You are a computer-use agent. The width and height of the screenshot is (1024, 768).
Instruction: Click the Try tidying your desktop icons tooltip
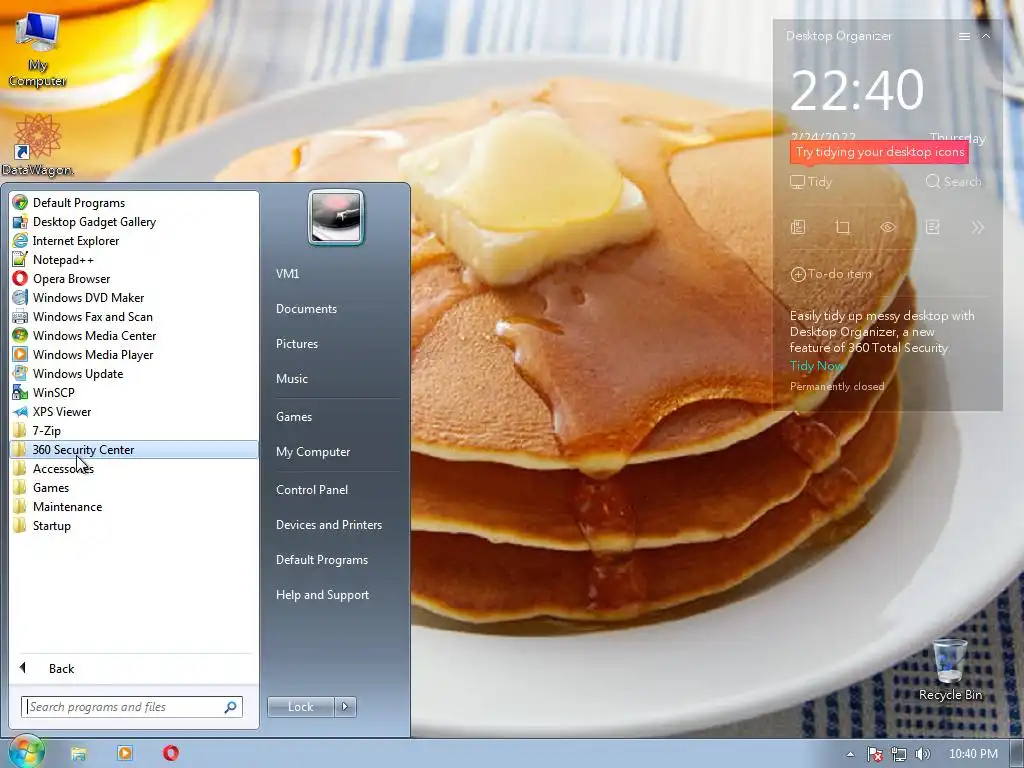point(879,152)
